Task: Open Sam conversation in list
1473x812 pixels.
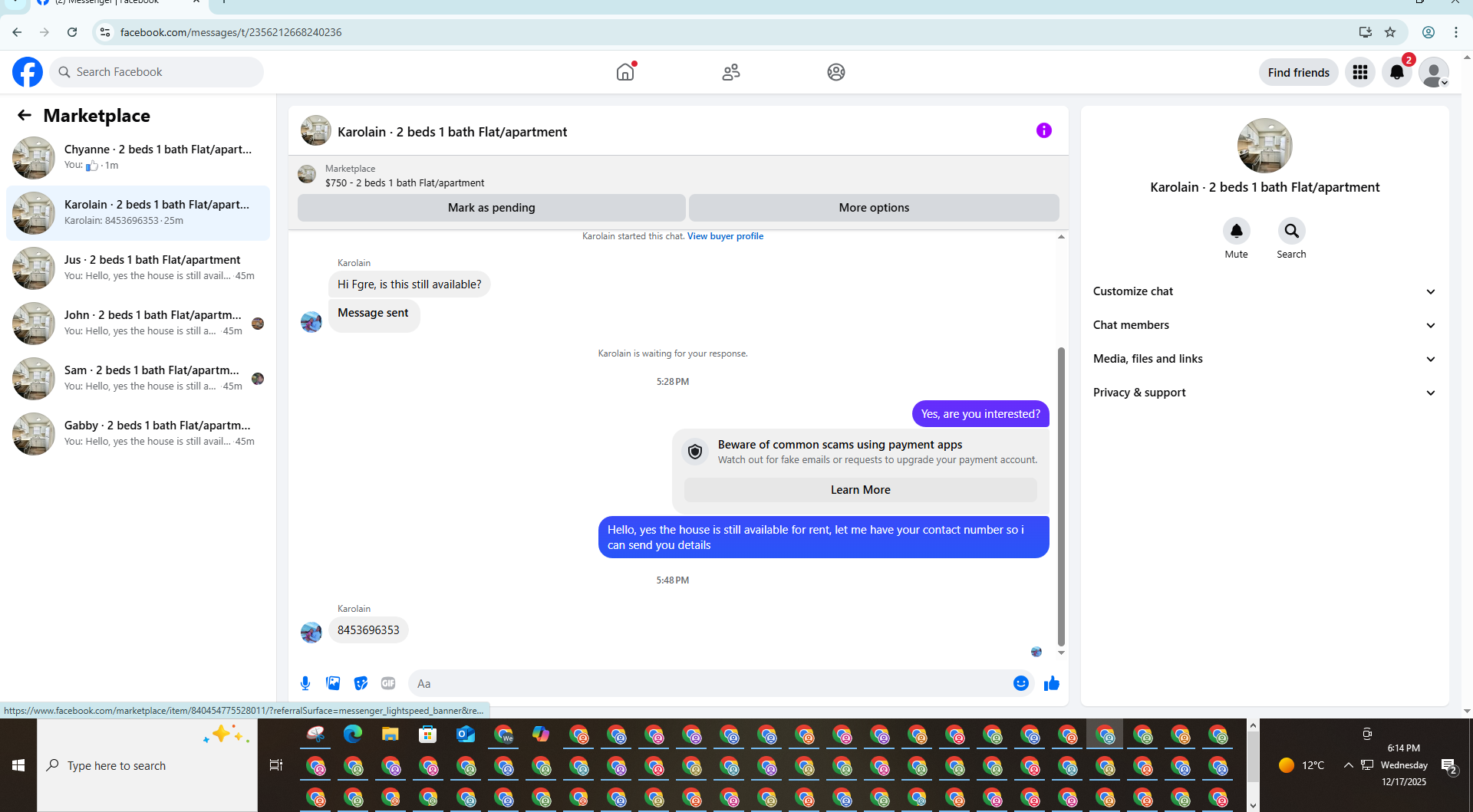Action: click(138, 378)
